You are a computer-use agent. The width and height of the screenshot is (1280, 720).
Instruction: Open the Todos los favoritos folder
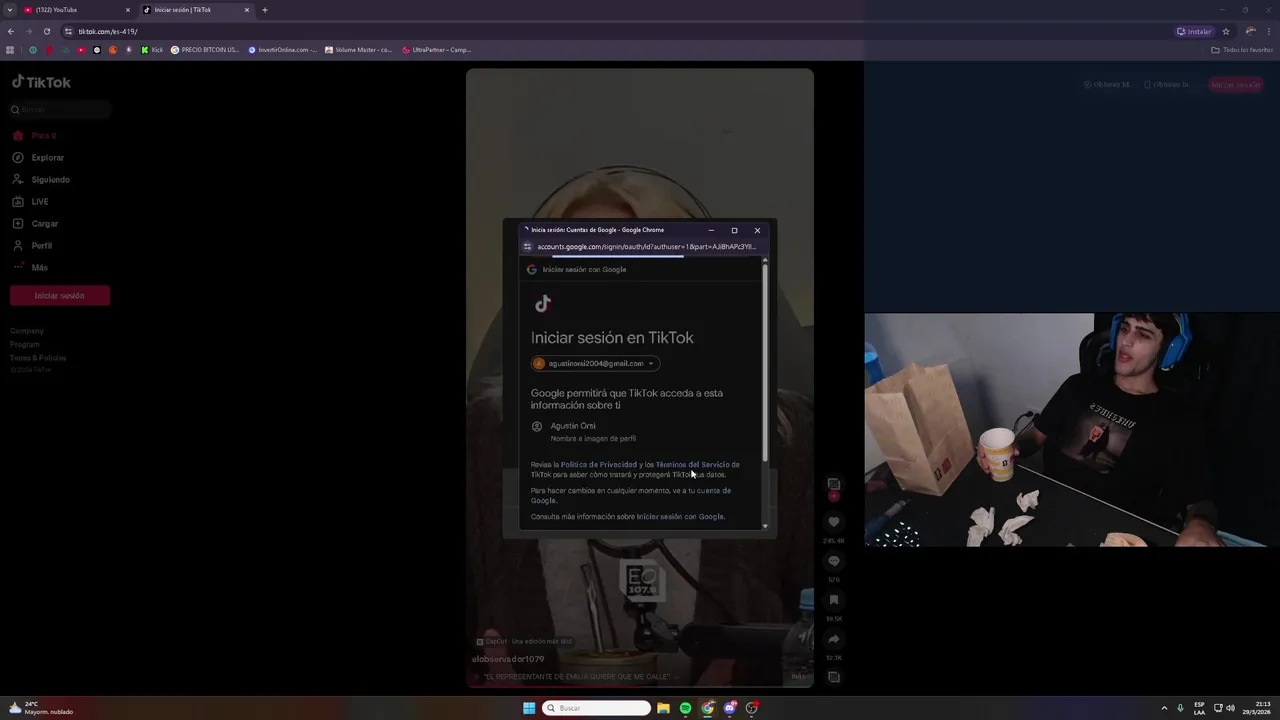point(1242,50)
